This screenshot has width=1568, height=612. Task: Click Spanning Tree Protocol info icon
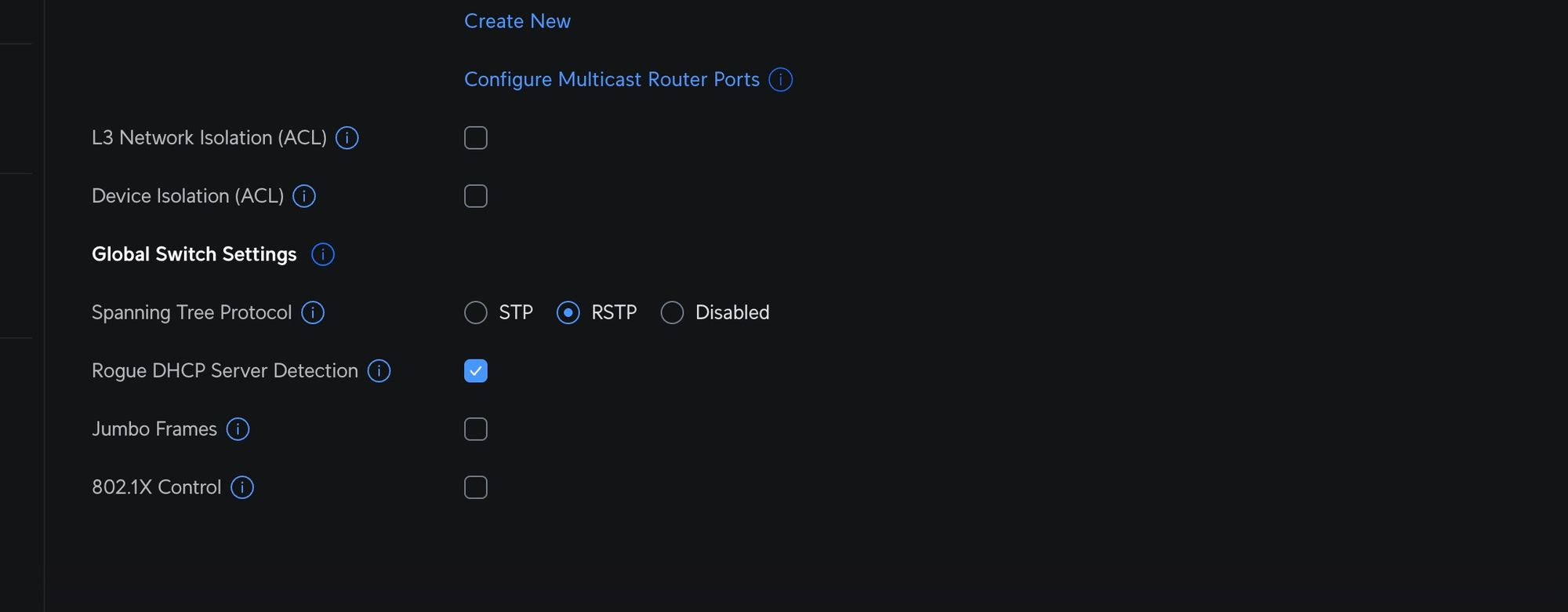[313, 313]
